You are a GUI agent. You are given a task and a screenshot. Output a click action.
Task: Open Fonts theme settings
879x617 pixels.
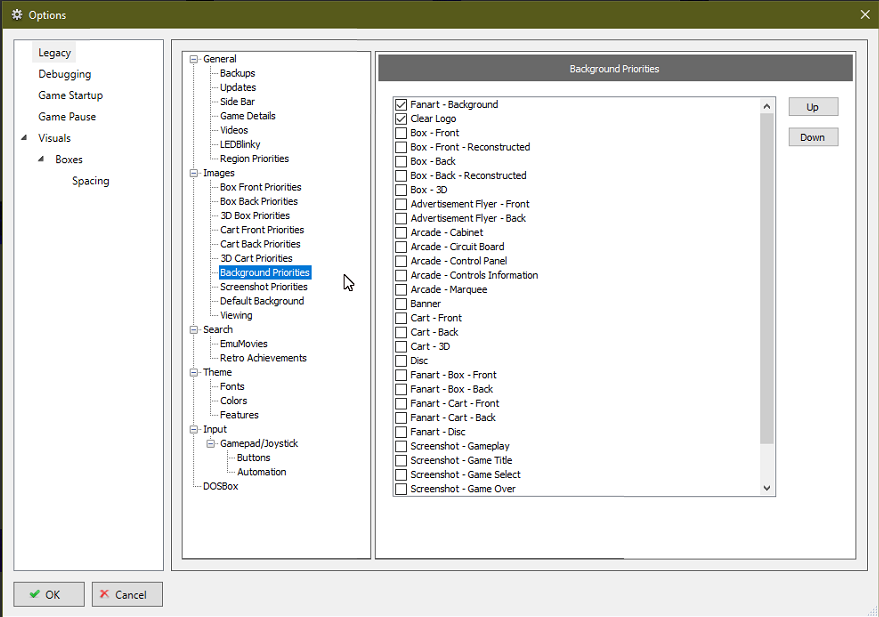(232, 387)
